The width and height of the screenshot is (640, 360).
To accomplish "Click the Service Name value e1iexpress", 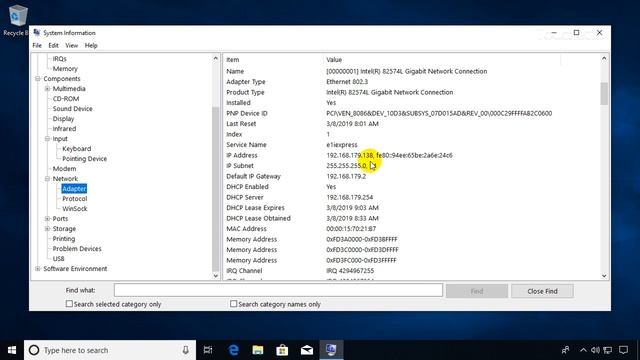I will point(342,144).
